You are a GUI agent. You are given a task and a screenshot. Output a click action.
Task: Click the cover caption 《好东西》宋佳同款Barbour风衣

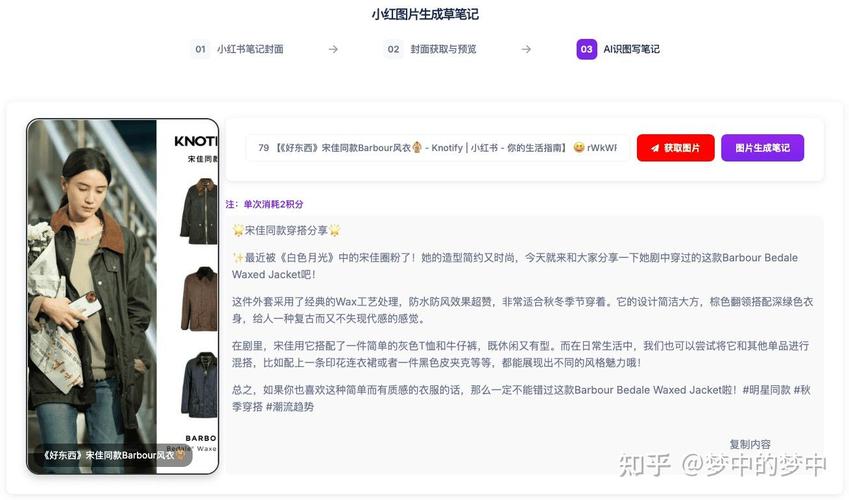pos(114,455)
